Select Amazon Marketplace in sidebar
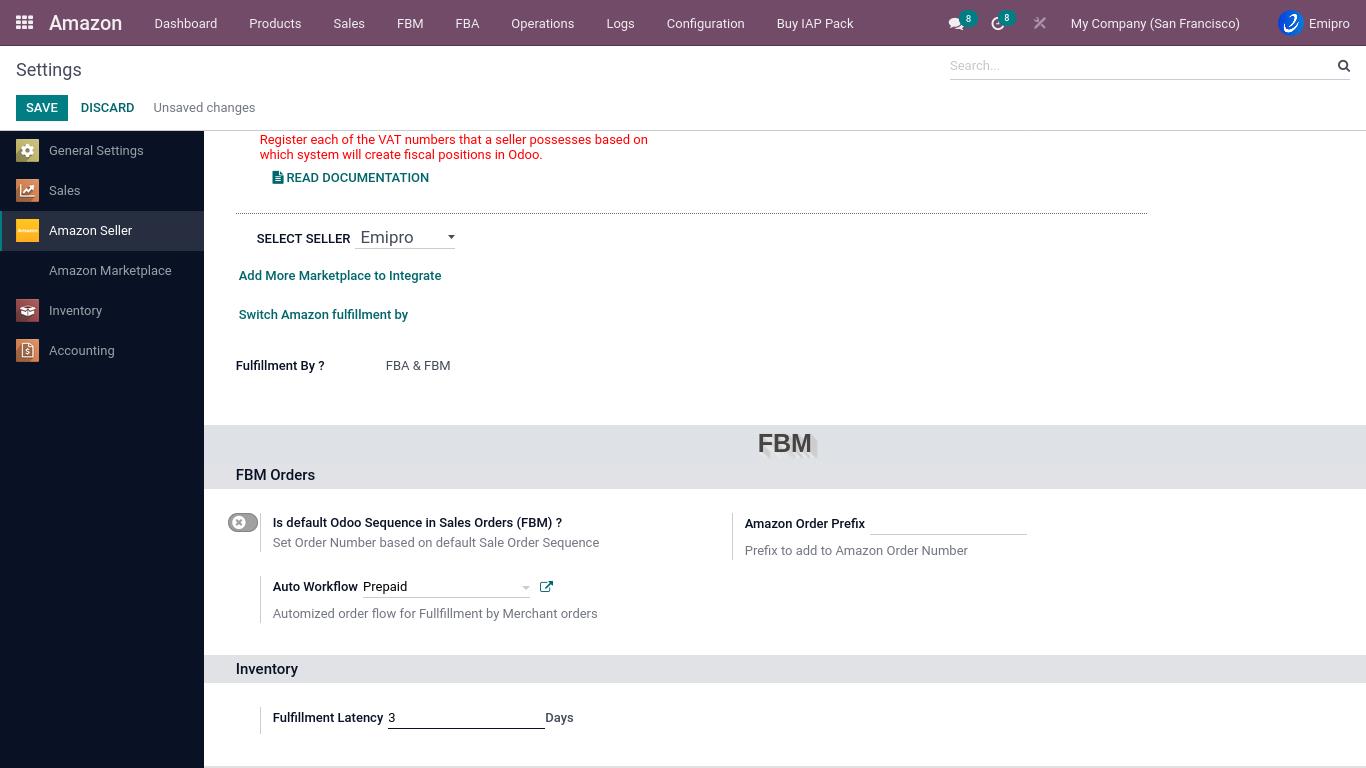1366x768 pixels. tap(102, 270)
